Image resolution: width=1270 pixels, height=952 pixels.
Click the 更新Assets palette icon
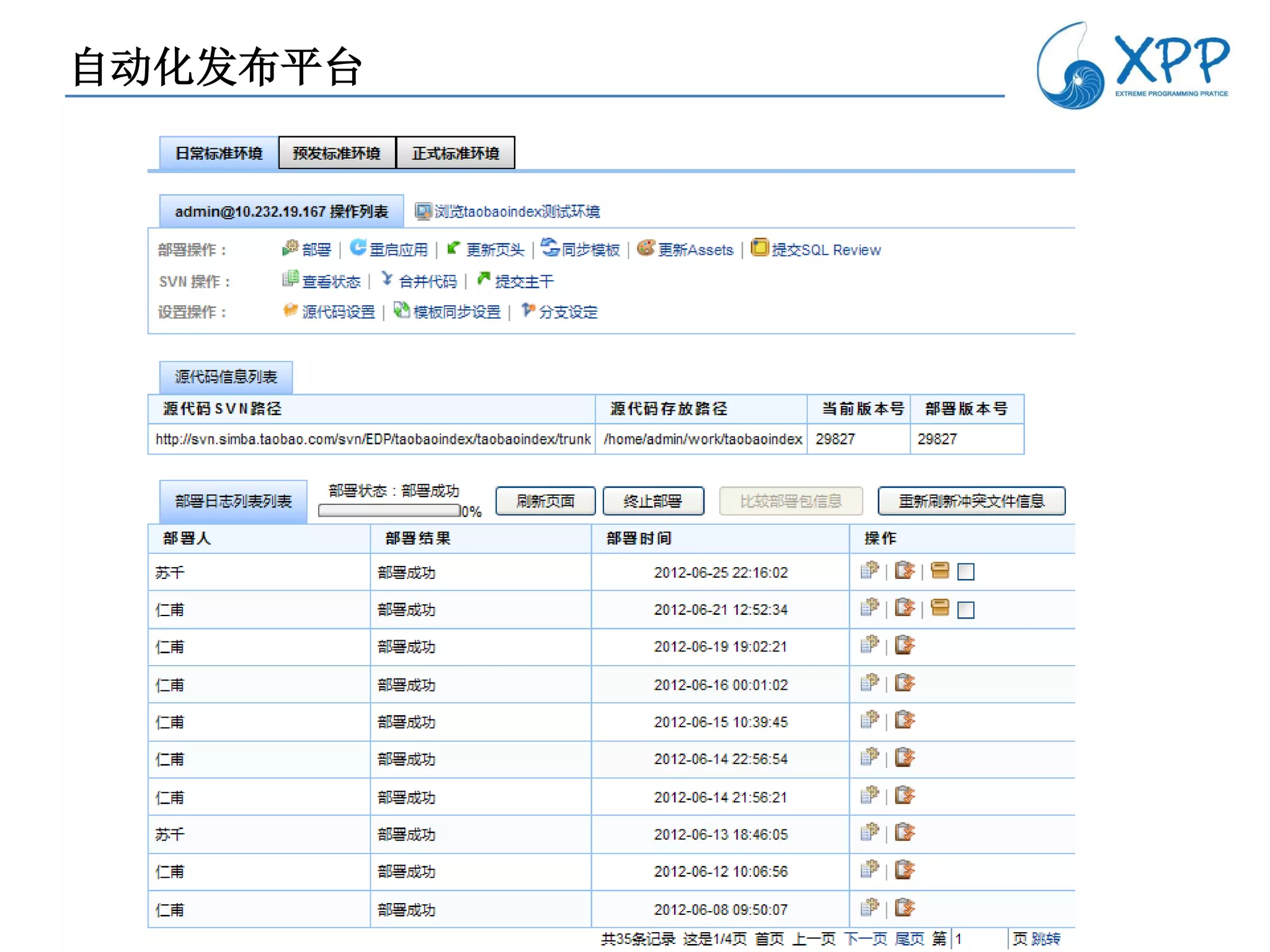tap(646, 247)
